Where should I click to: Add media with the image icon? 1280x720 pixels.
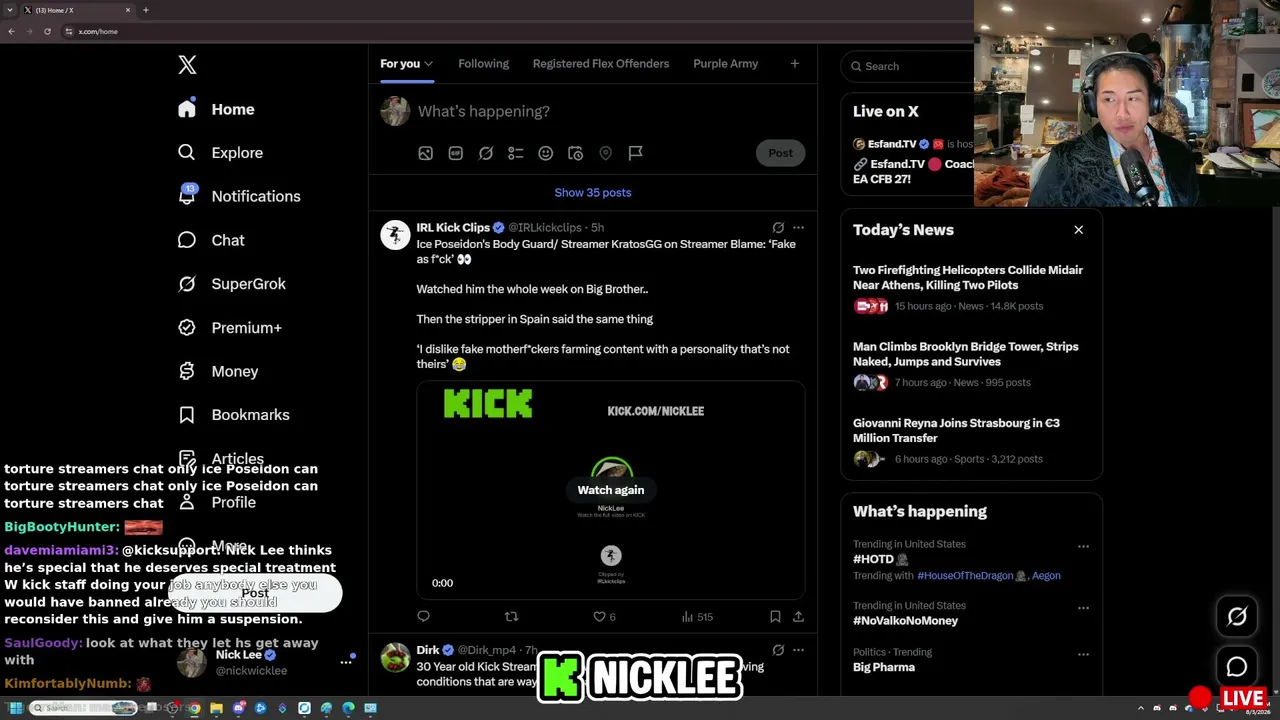pos(426,153)
